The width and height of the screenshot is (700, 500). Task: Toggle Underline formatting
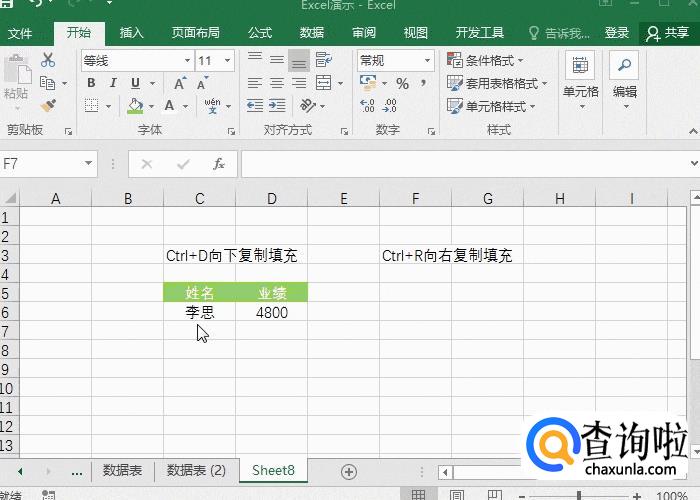point(135,83)
